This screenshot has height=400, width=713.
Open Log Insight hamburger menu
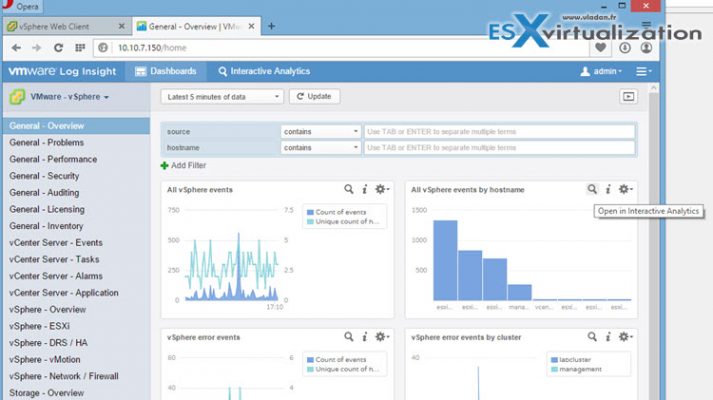pos(643,71)
